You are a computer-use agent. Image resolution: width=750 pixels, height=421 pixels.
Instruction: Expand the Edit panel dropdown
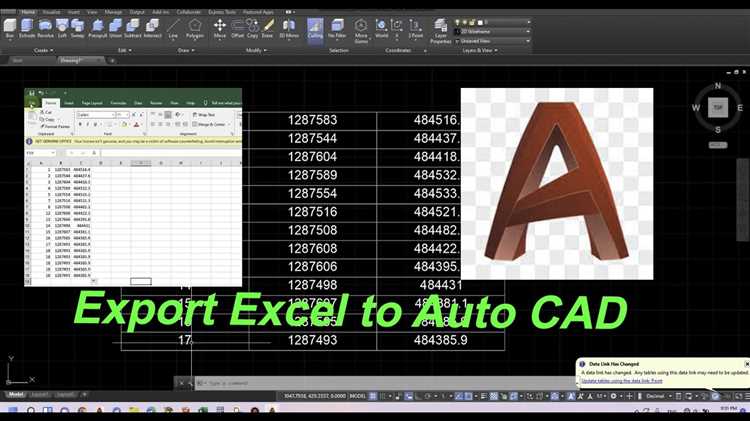(x=125, y=50)
